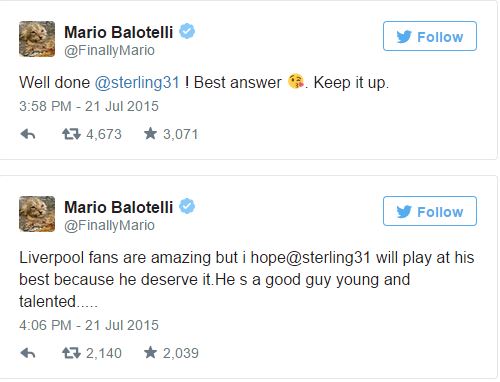Favorite the 'Liverpool fans are amazing' tweet
Screen dimensions: 500x382
150,353
